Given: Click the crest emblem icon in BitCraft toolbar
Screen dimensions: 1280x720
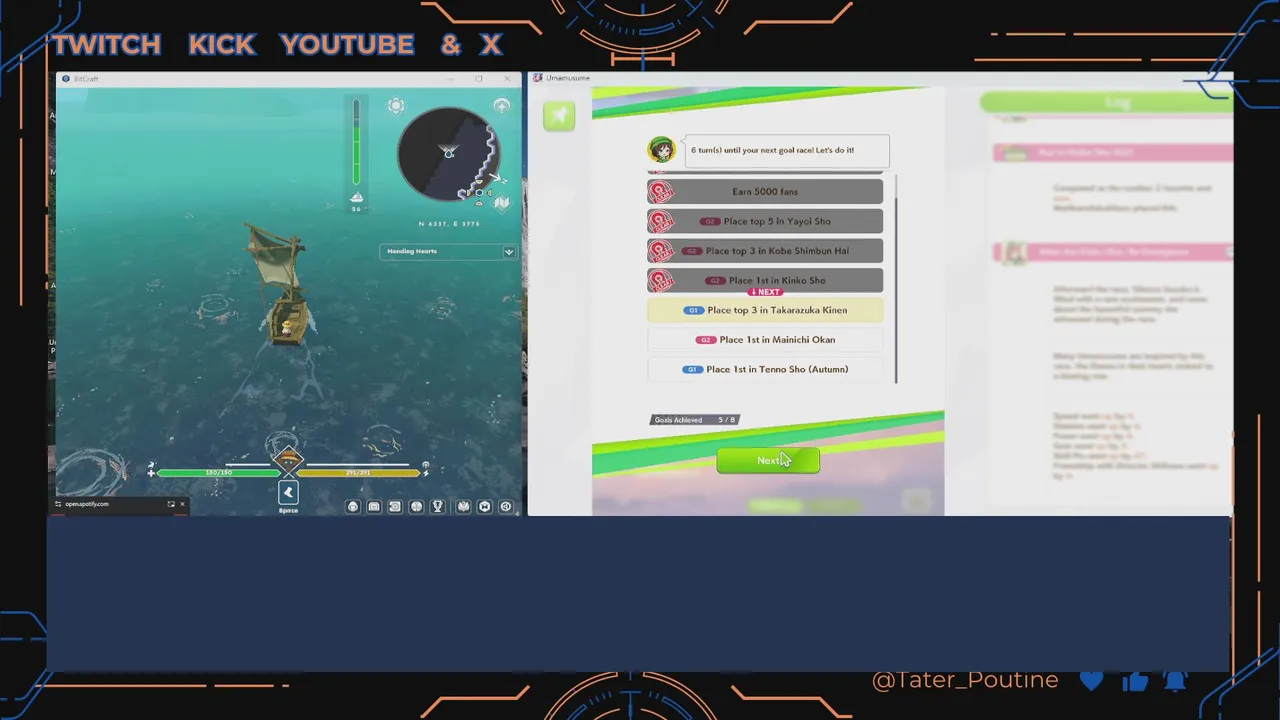Looking at the screenshot, I should 463,507.
